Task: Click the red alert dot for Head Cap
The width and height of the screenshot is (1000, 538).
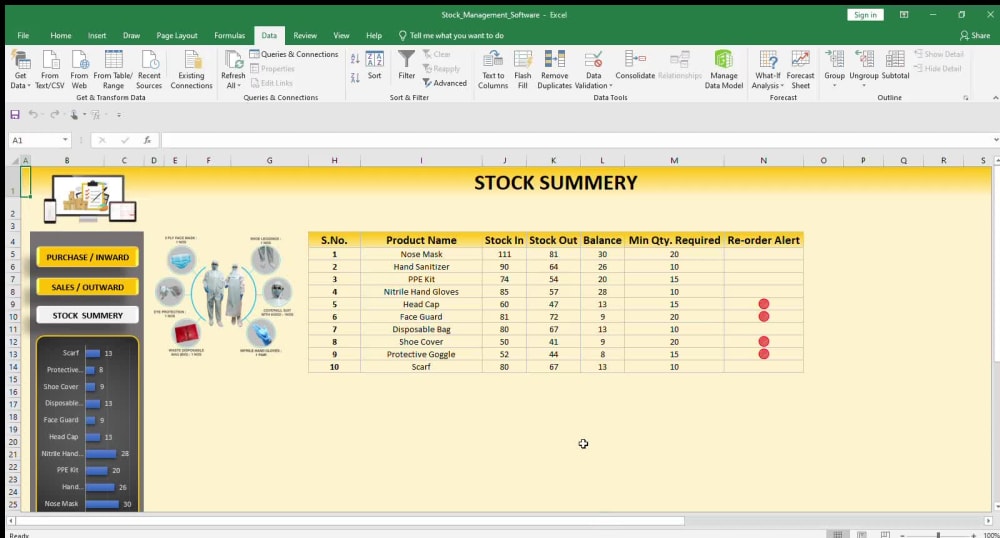Action: pyautogui.click(x=763, y=304)
